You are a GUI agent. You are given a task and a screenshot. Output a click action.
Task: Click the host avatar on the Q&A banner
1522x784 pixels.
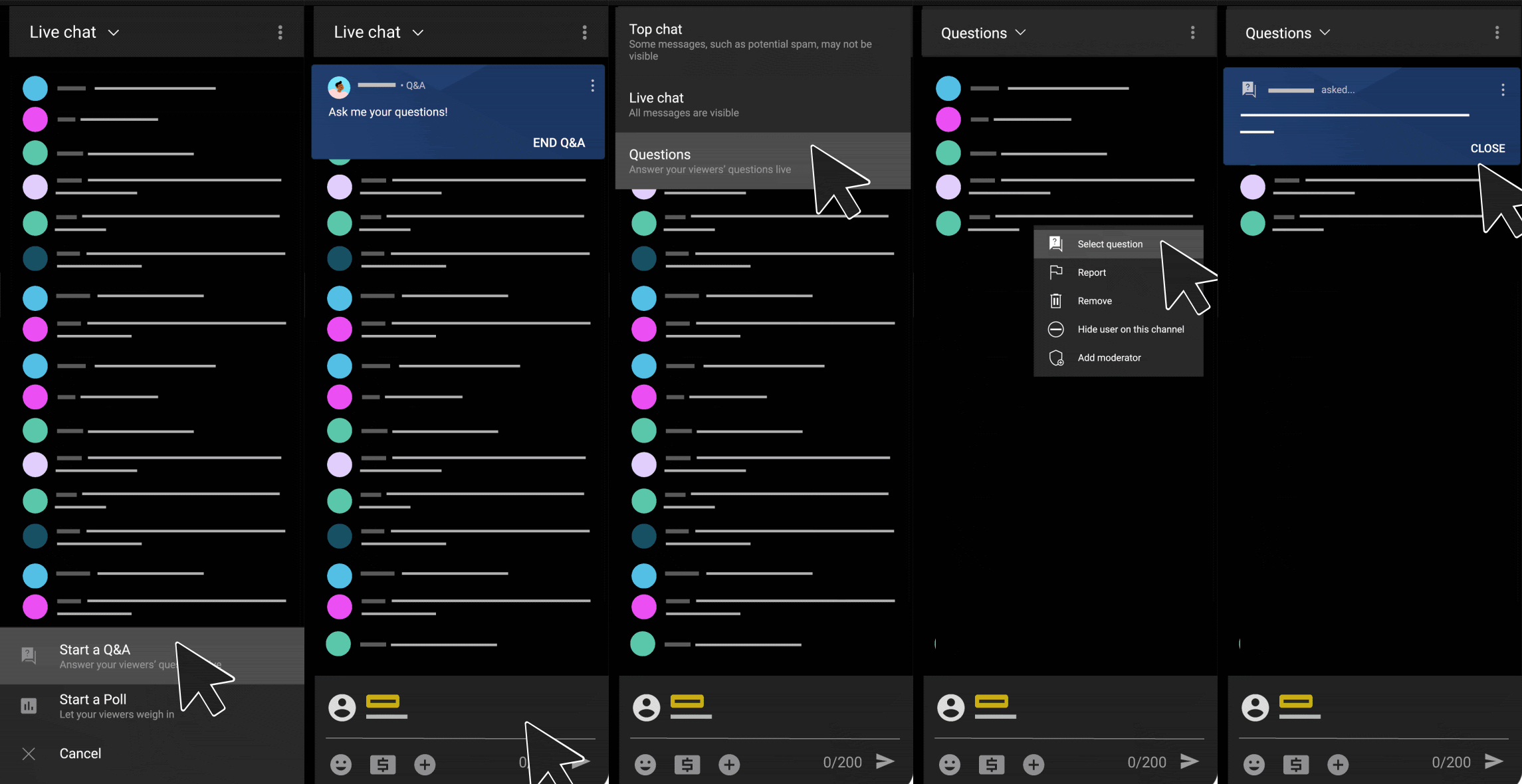coord(339,87)
